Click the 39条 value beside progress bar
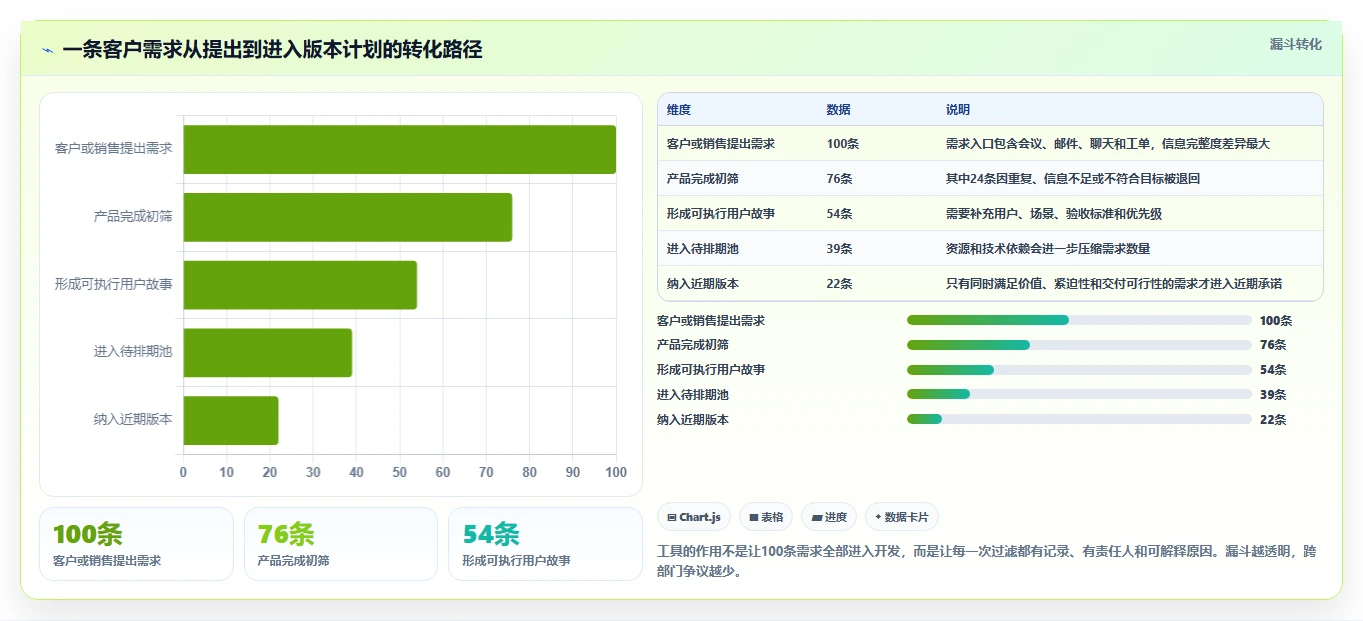 (1273, 395)
